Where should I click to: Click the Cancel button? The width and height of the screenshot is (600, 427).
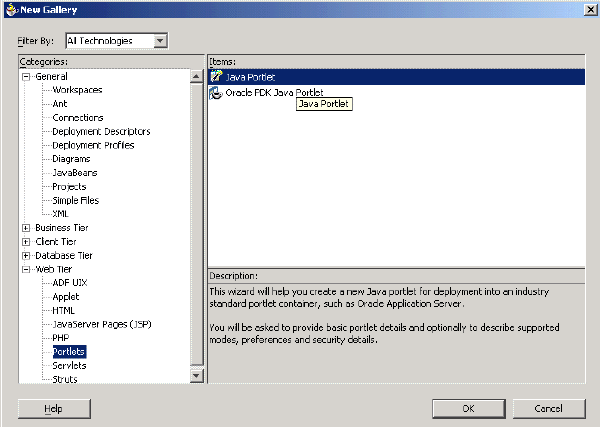click(549, 409)
